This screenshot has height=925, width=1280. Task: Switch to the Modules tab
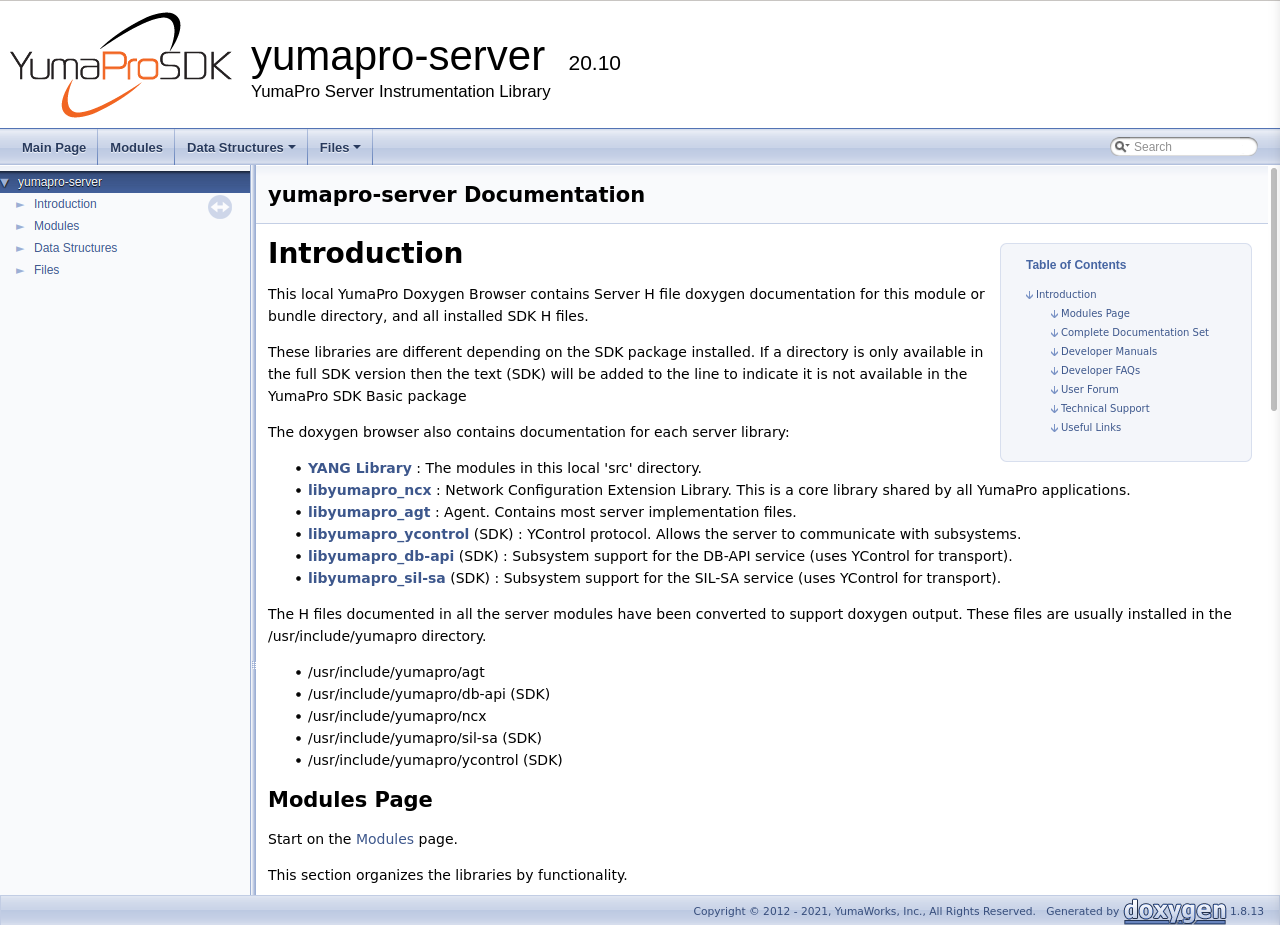coord(136,148)
